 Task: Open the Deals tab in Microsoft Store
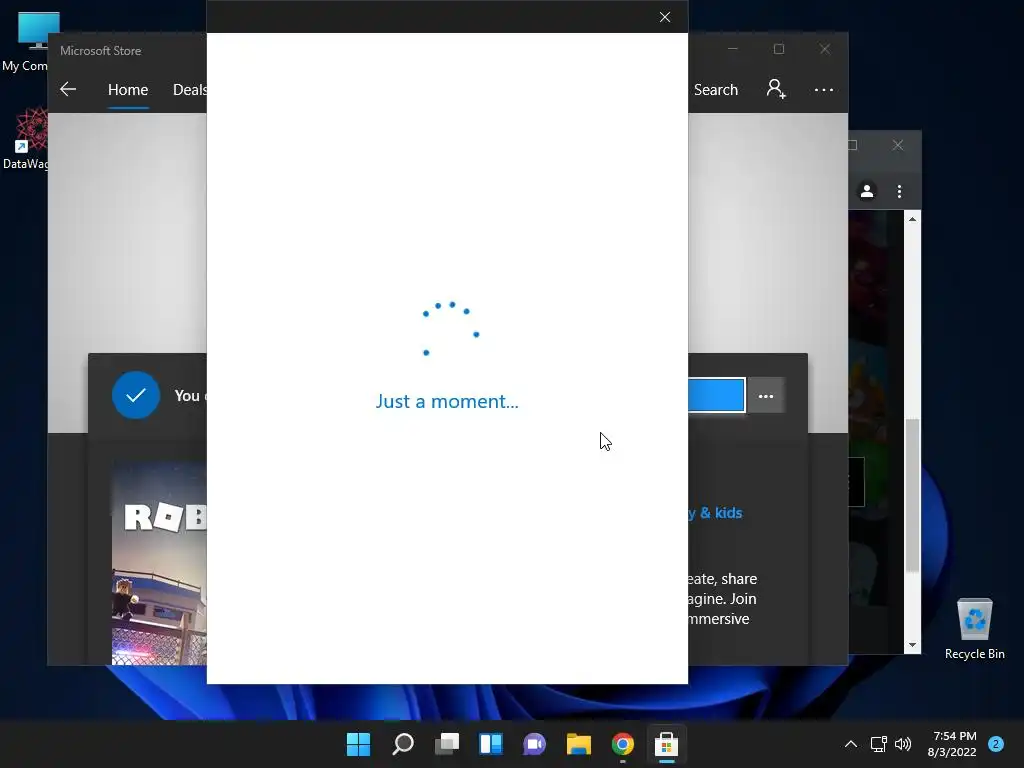pos(189,89)
